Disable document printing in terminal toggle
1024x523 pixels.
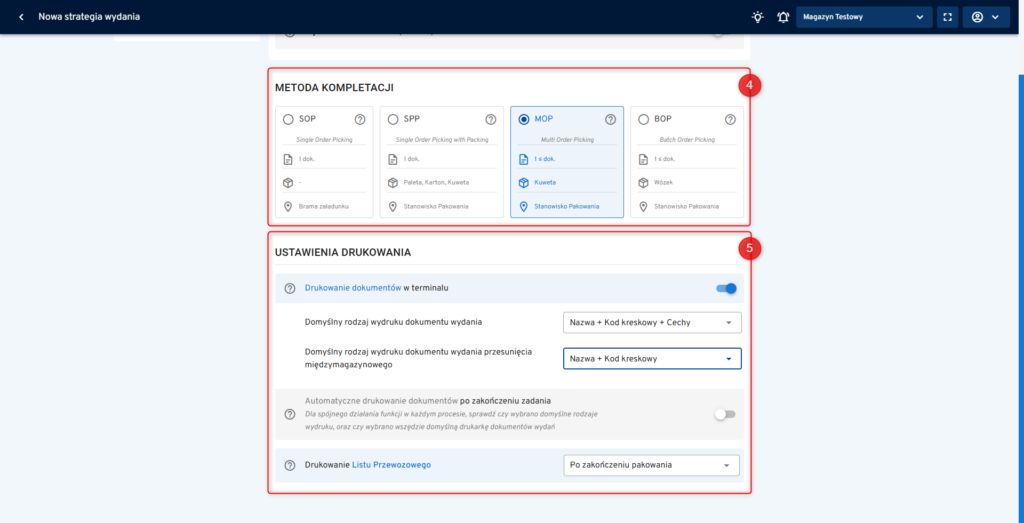726,289
